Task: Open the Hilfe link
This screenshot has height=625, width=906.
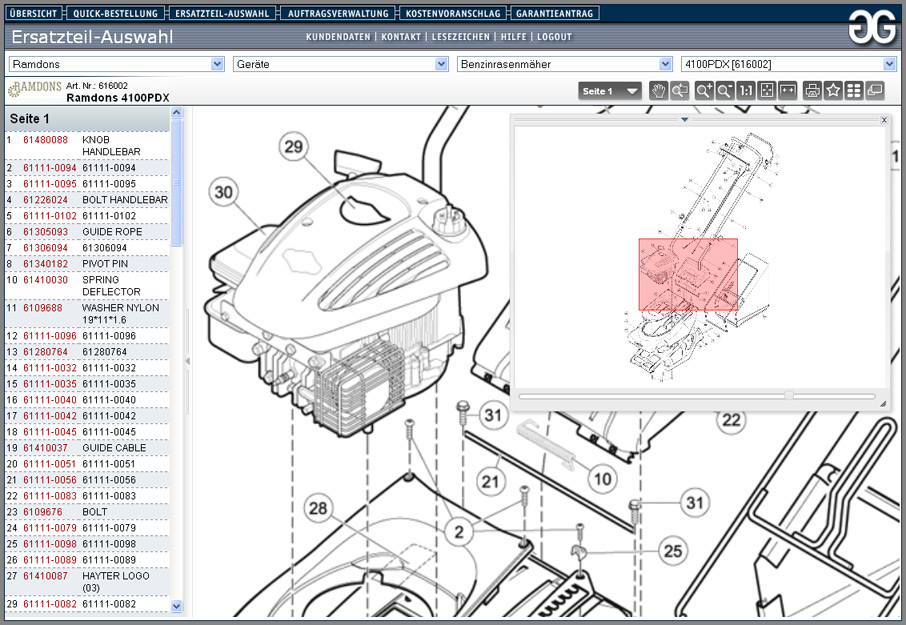Action: [x=513, y=36]
